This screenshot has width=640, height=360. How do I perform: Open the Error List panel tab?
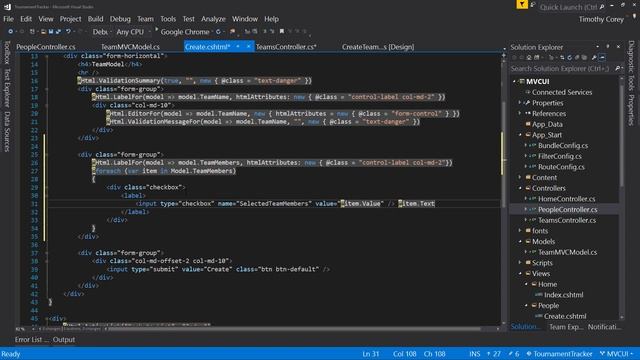tap(31, 340)
